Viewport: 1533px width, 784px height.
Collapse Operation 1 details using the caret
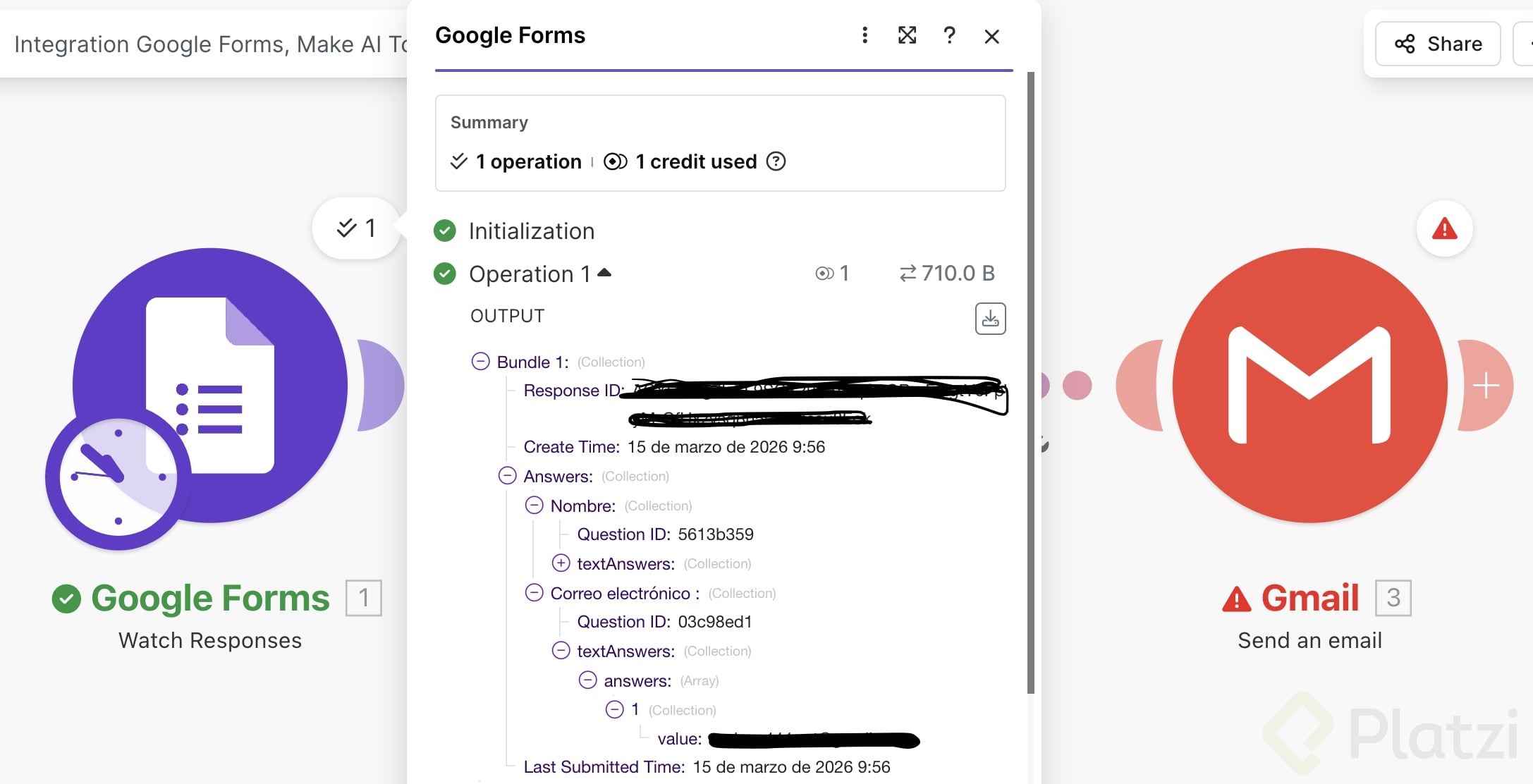click(x=604, y=273)
